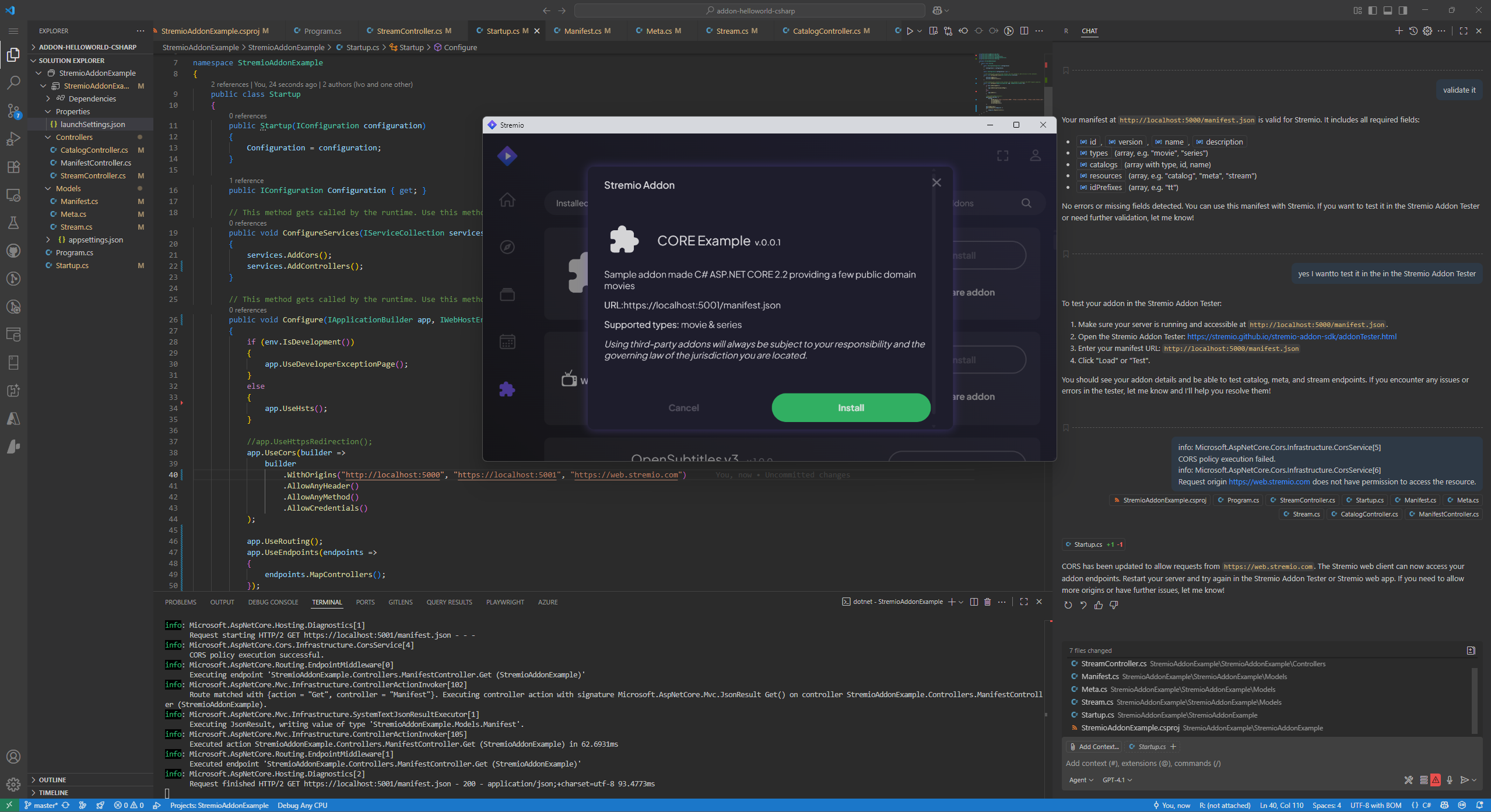Open the Manage gear in activity bar

point(13,784)
